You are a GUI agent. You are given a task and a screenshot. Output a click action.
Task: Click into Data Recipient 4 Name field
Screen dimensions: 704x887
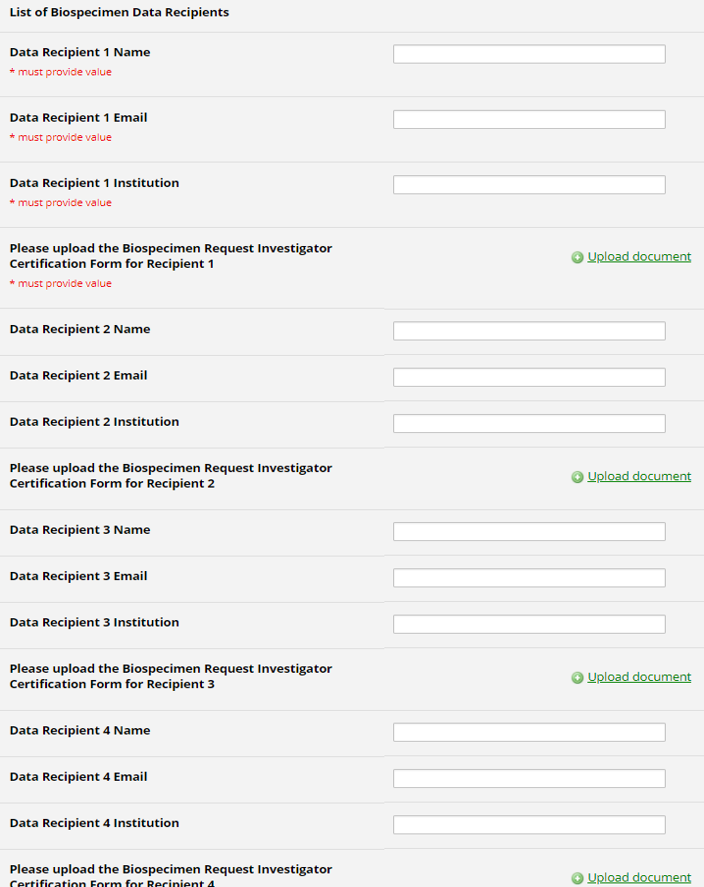pos(529,732)
